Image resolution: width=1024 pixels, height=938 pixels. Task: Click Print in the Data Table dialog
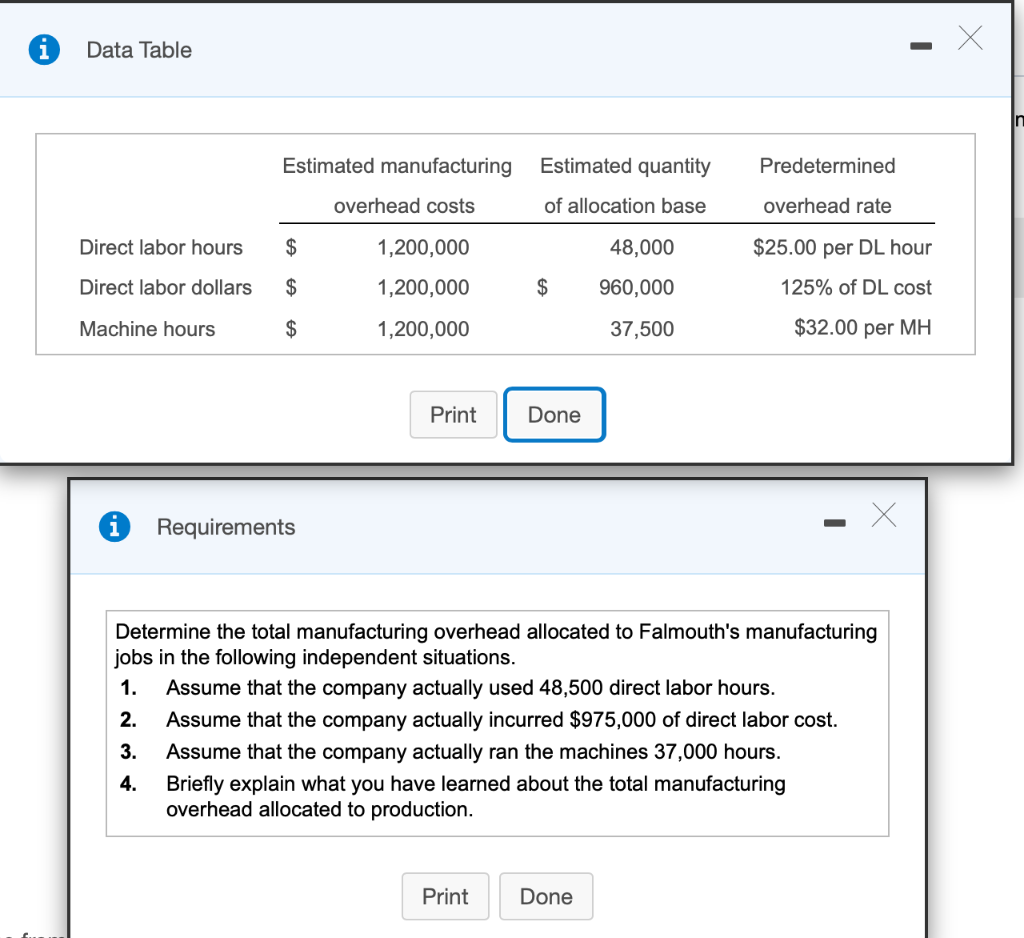pos(453,414)
